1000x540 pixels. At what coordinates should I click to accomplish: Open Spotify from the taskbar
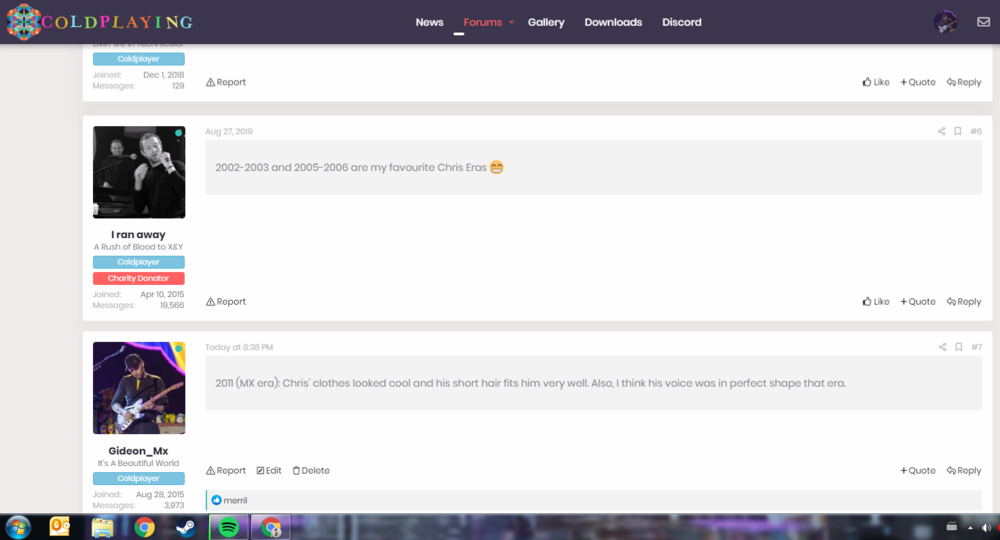[x=228, y=528]
